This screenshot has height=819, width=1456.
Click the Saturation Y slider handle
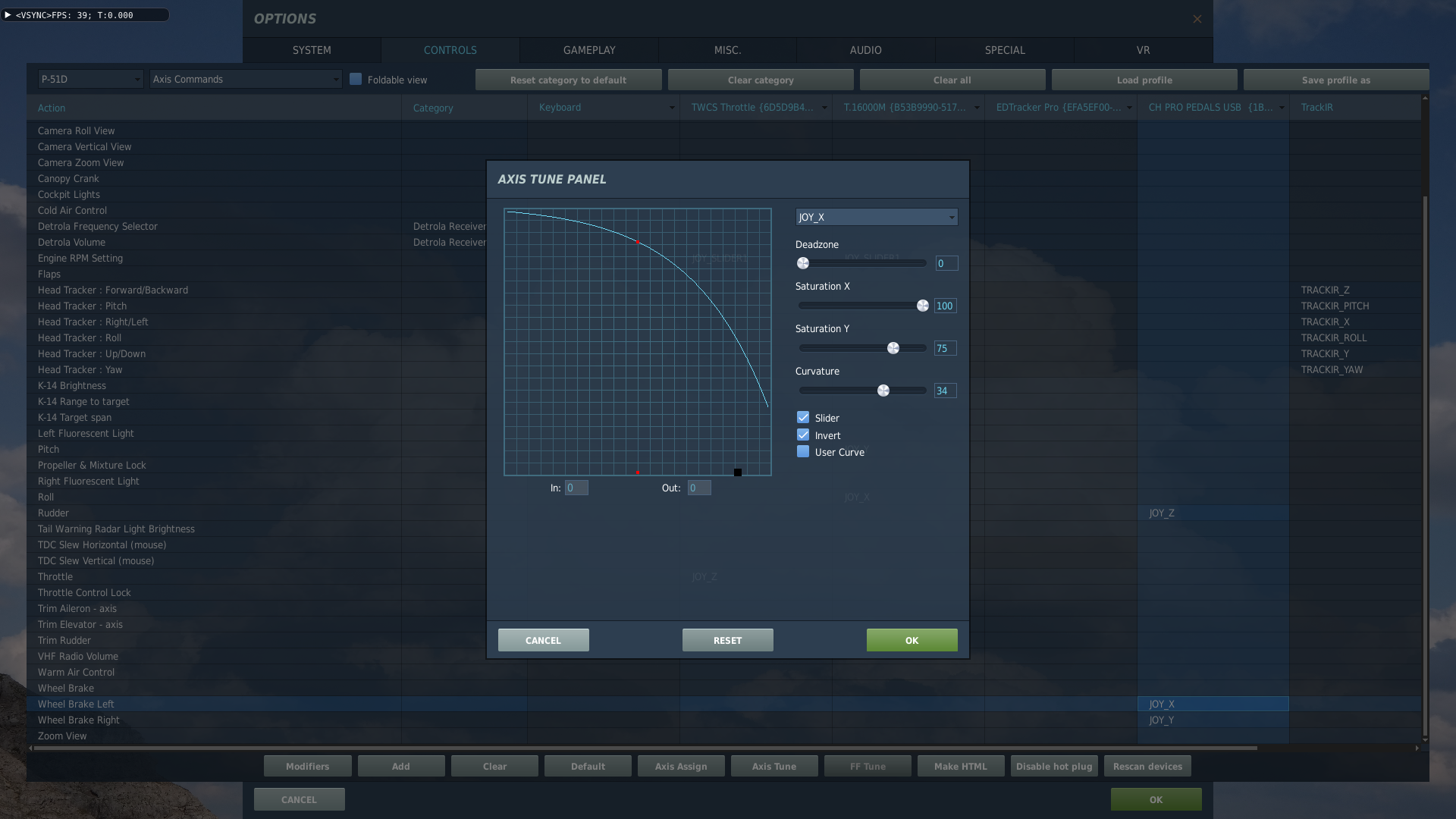(x=893, y=348)
